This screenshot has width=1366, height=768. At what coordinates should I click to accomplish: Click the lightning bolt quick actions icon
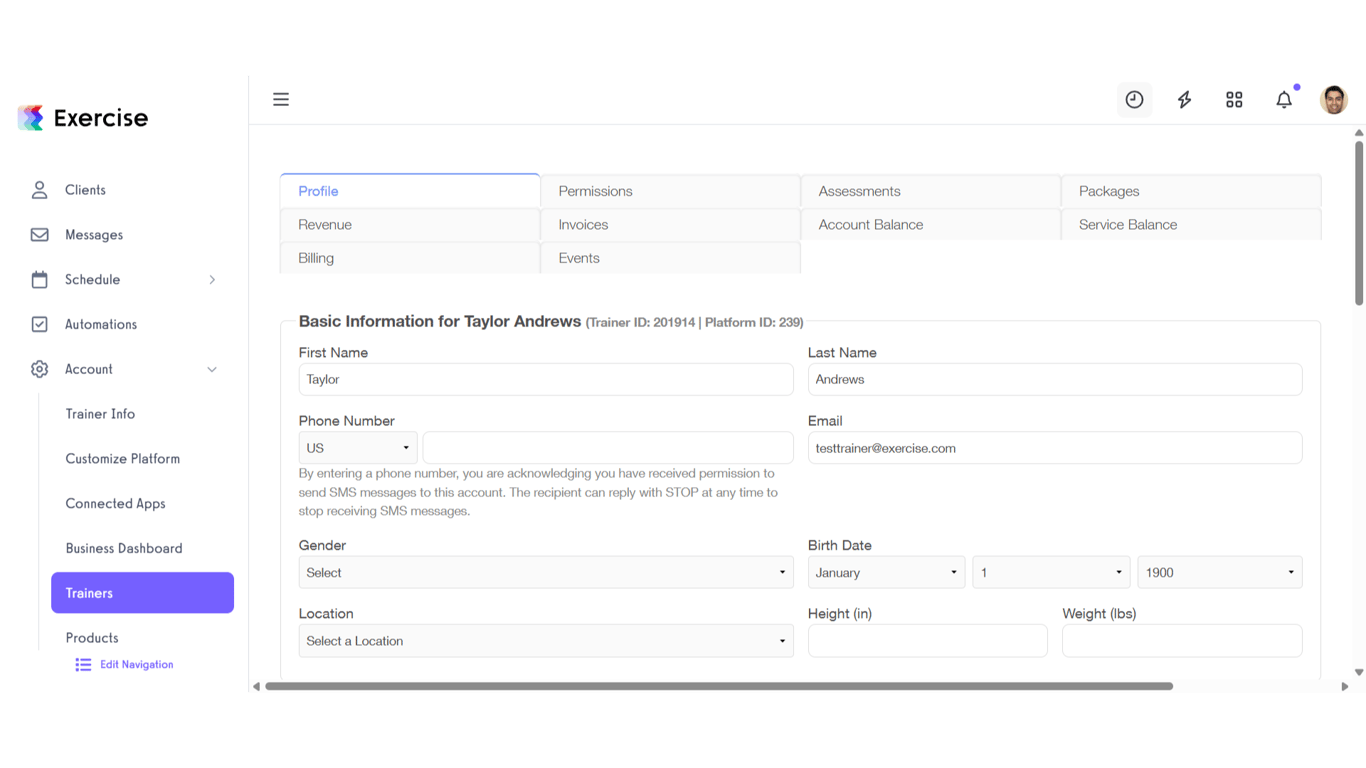(x=1184, y=99)
